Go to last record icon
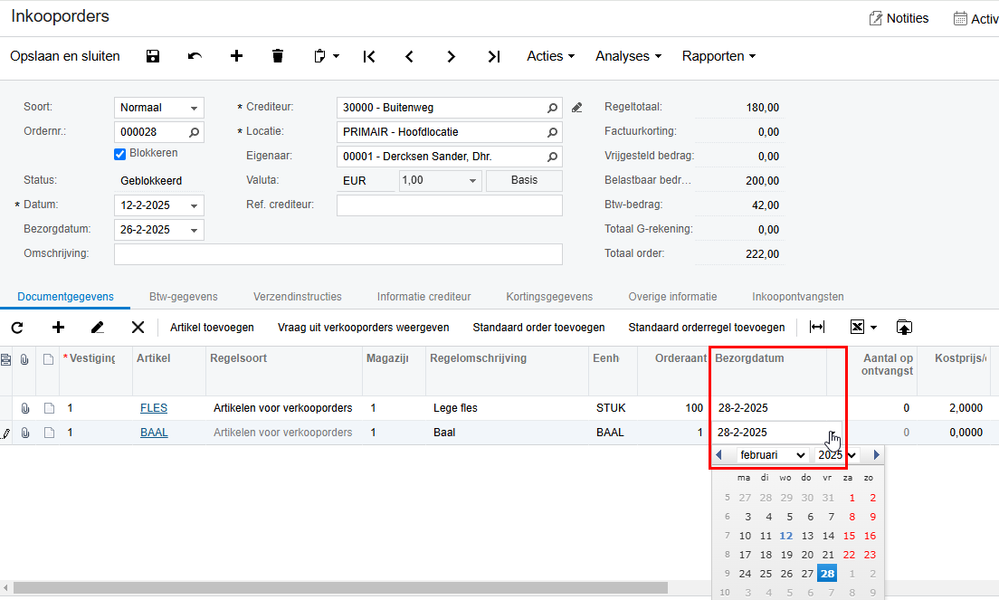This screenshot has width=999, height=600. [494, 57]
